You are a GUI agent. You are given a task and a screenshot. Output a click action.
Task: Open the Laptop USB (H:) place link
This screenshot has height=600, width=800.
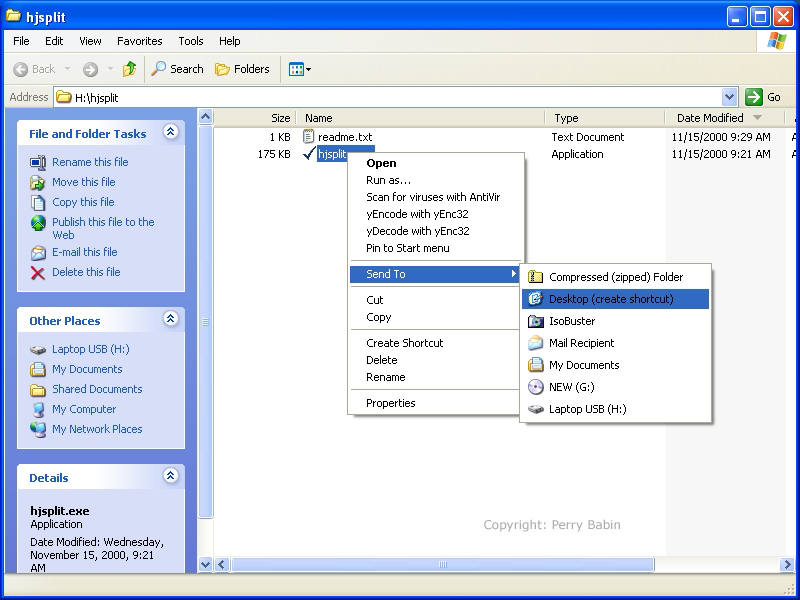click(x=91, y=349)
